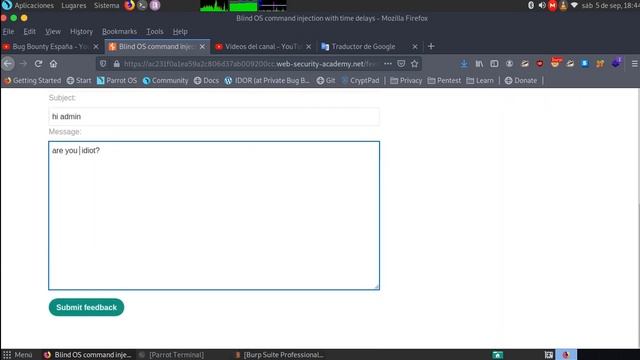The image size is (640, 360).
Task: Open tracking protection shield in the address bar
Action: (x=103, y=64)
